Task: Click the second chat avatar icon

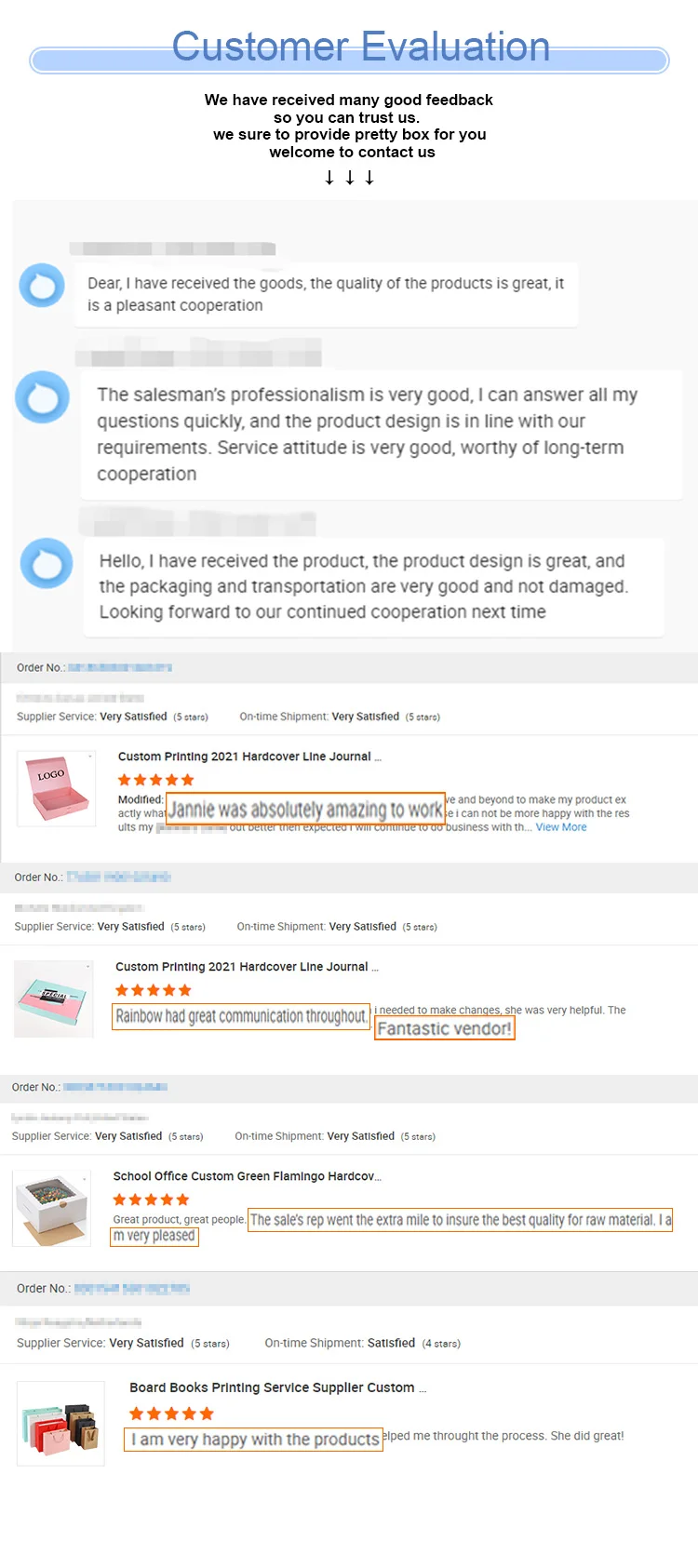Action: point(42,397)
